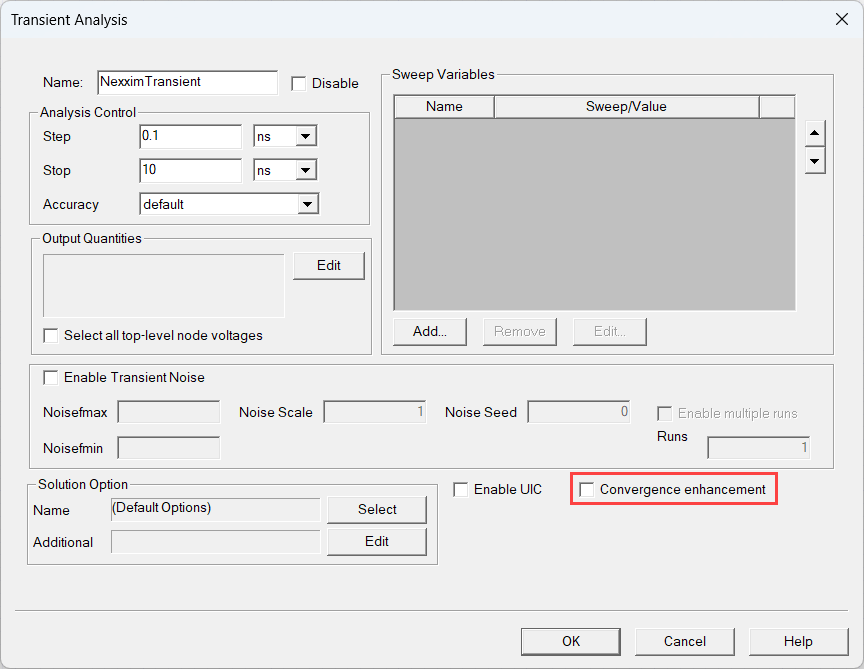Screen dimensions: 864x669
Task: Close the Transient Analysis dialog
Action: click(841, 19)
